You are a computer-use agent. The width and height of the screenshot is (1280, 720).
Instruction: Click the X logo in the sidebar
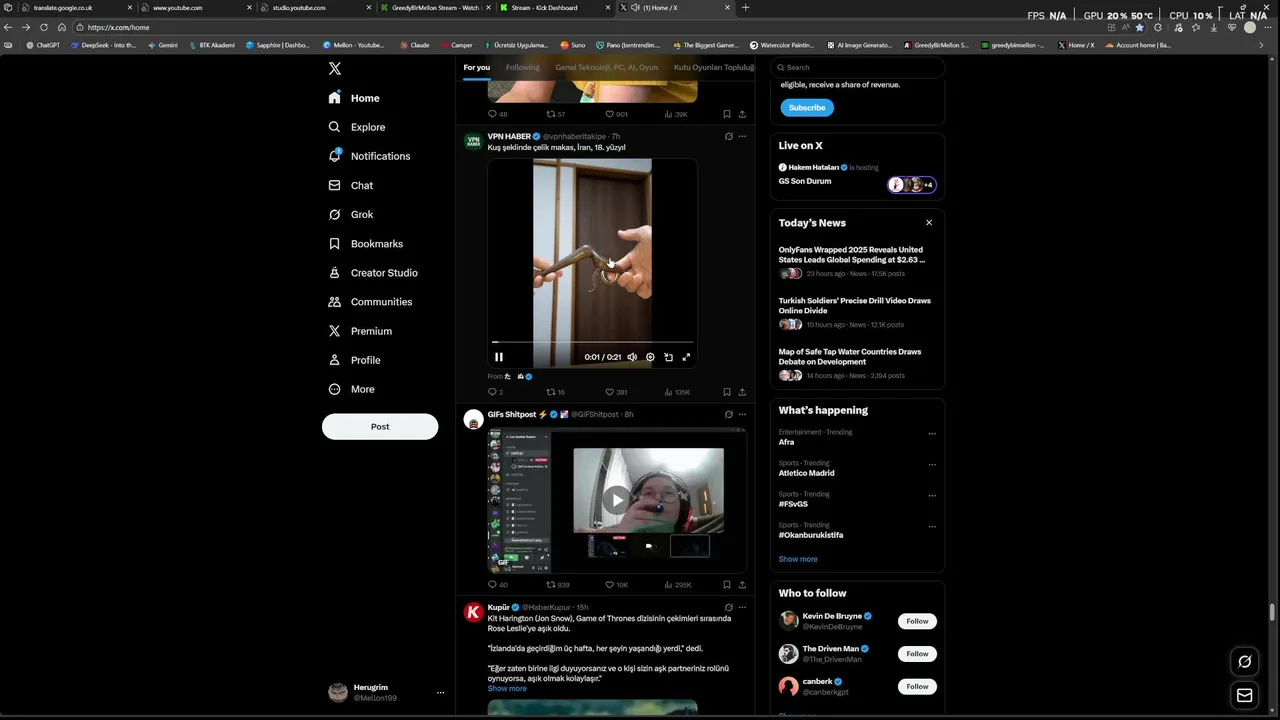pyautogui.click(x=335, y=69)
